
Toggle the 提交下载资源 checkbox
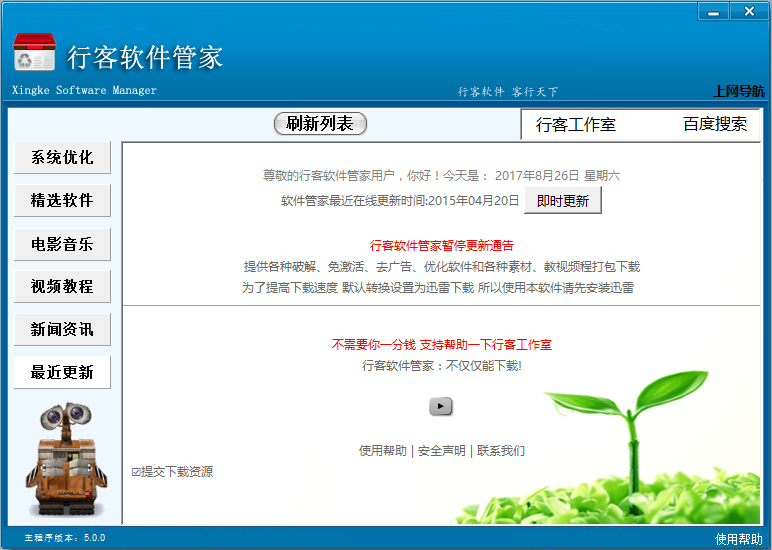point(136,472)
